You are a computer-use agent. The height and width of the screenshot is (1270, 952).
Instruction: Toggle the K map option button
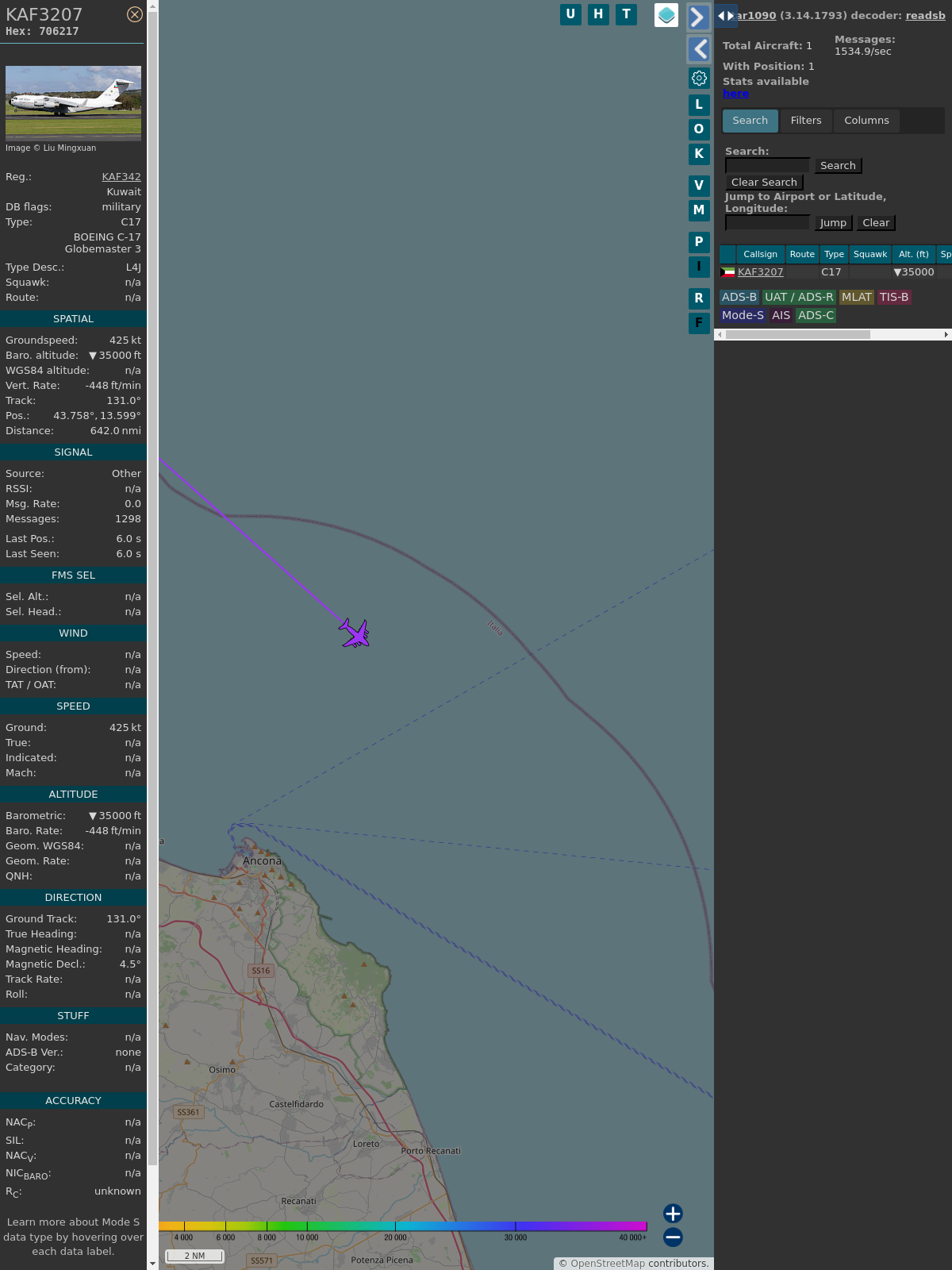coord(699,154)
